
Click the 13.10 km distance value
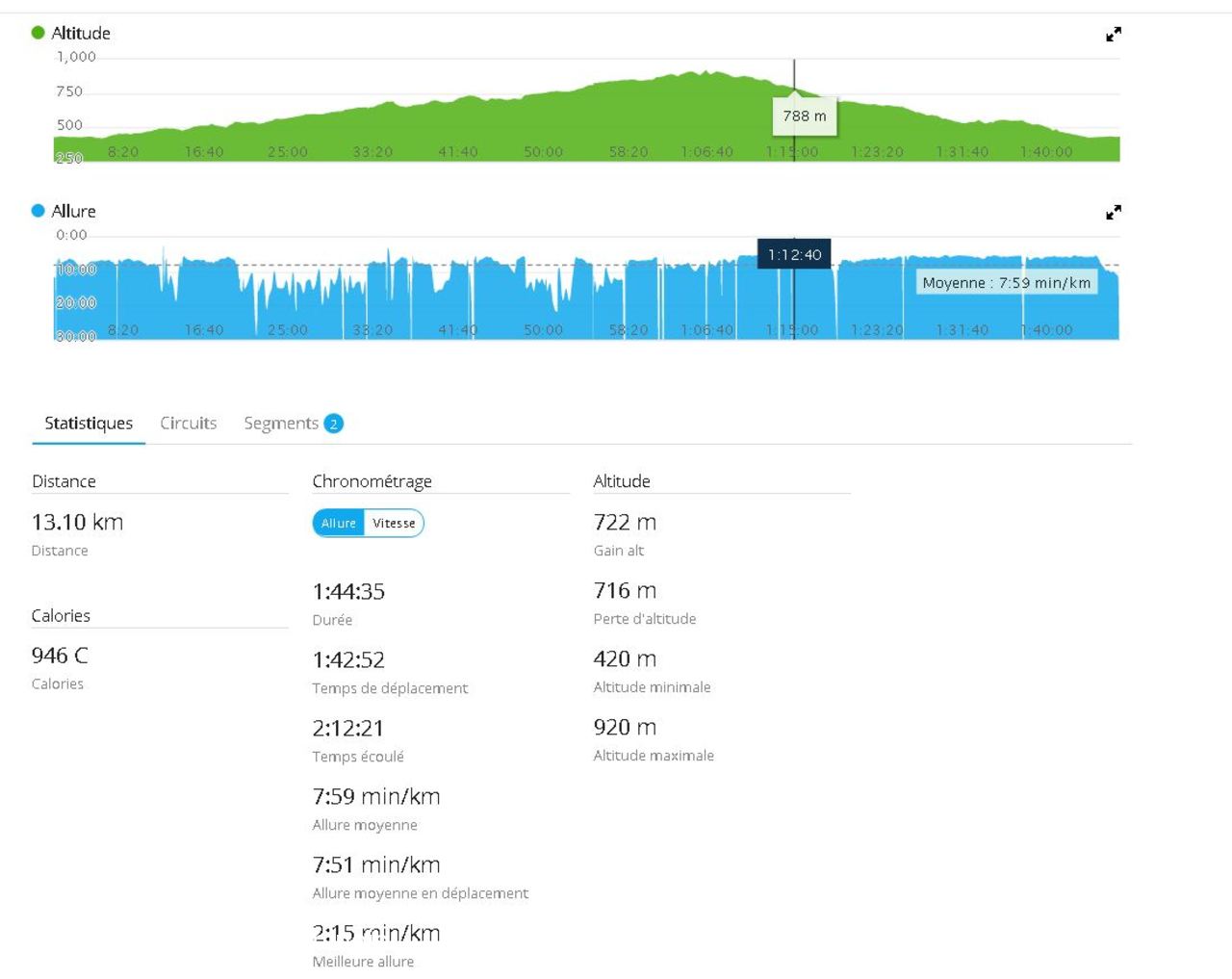[77, 522]
